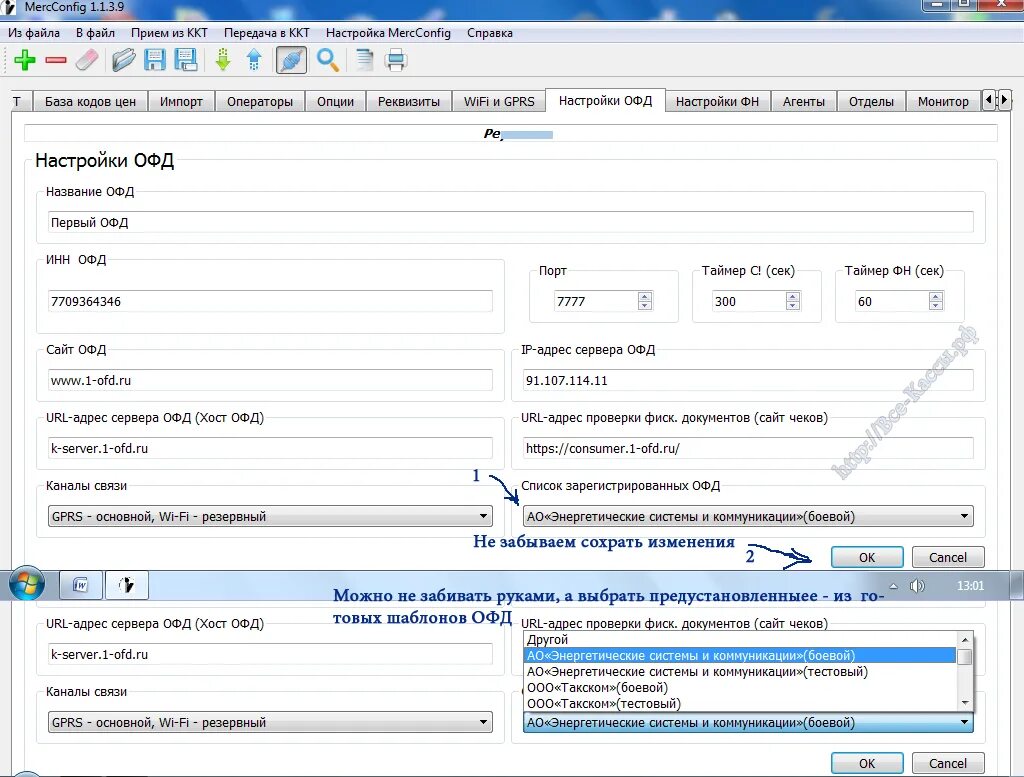1024x777 pixels.
Task: Click the red minus remove icon
Action: [56, 60]
